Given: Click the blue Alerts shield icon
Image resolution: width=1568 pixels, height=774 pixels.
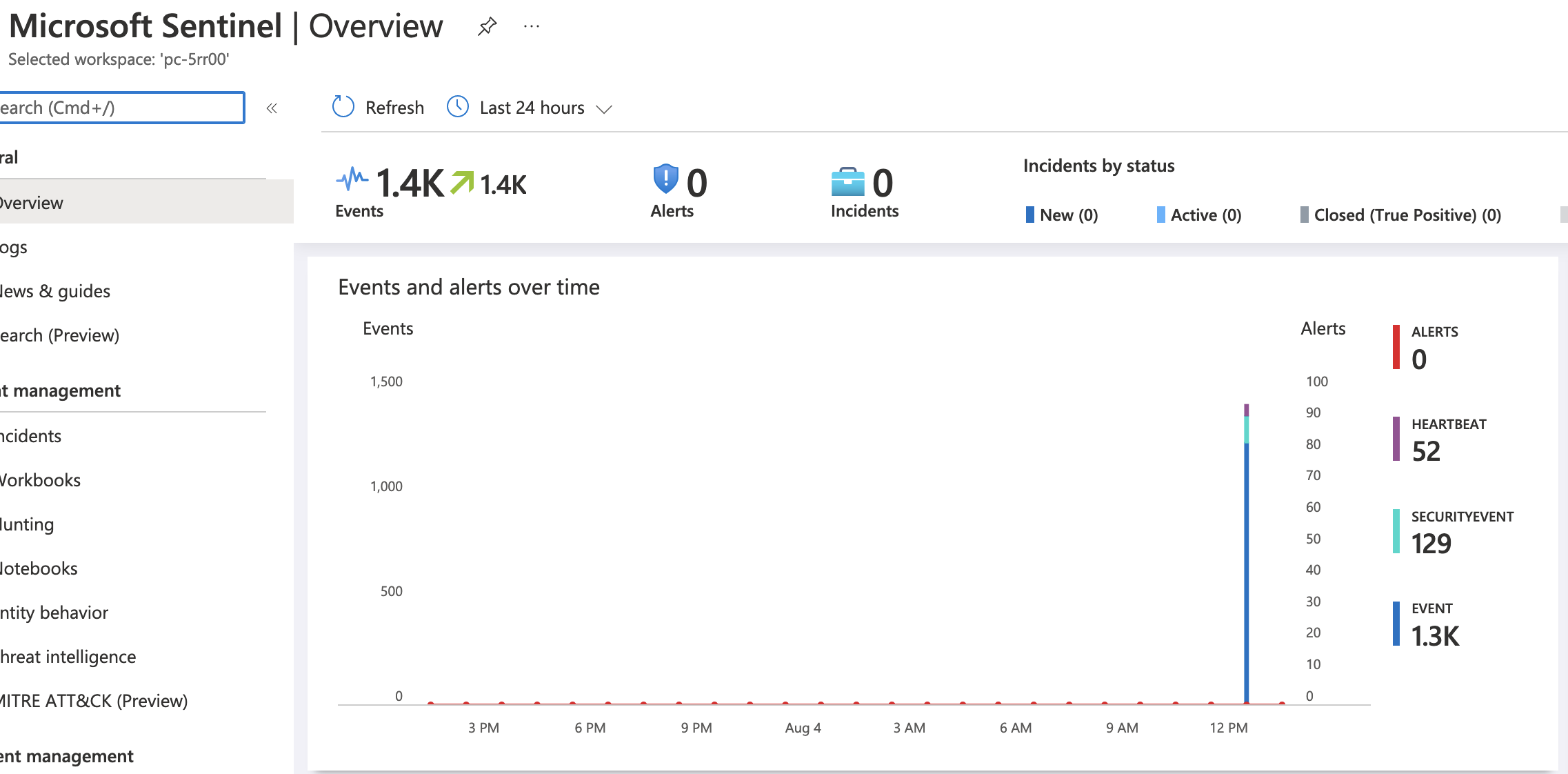Looking at the screenshot, I should tap(665, 179).
